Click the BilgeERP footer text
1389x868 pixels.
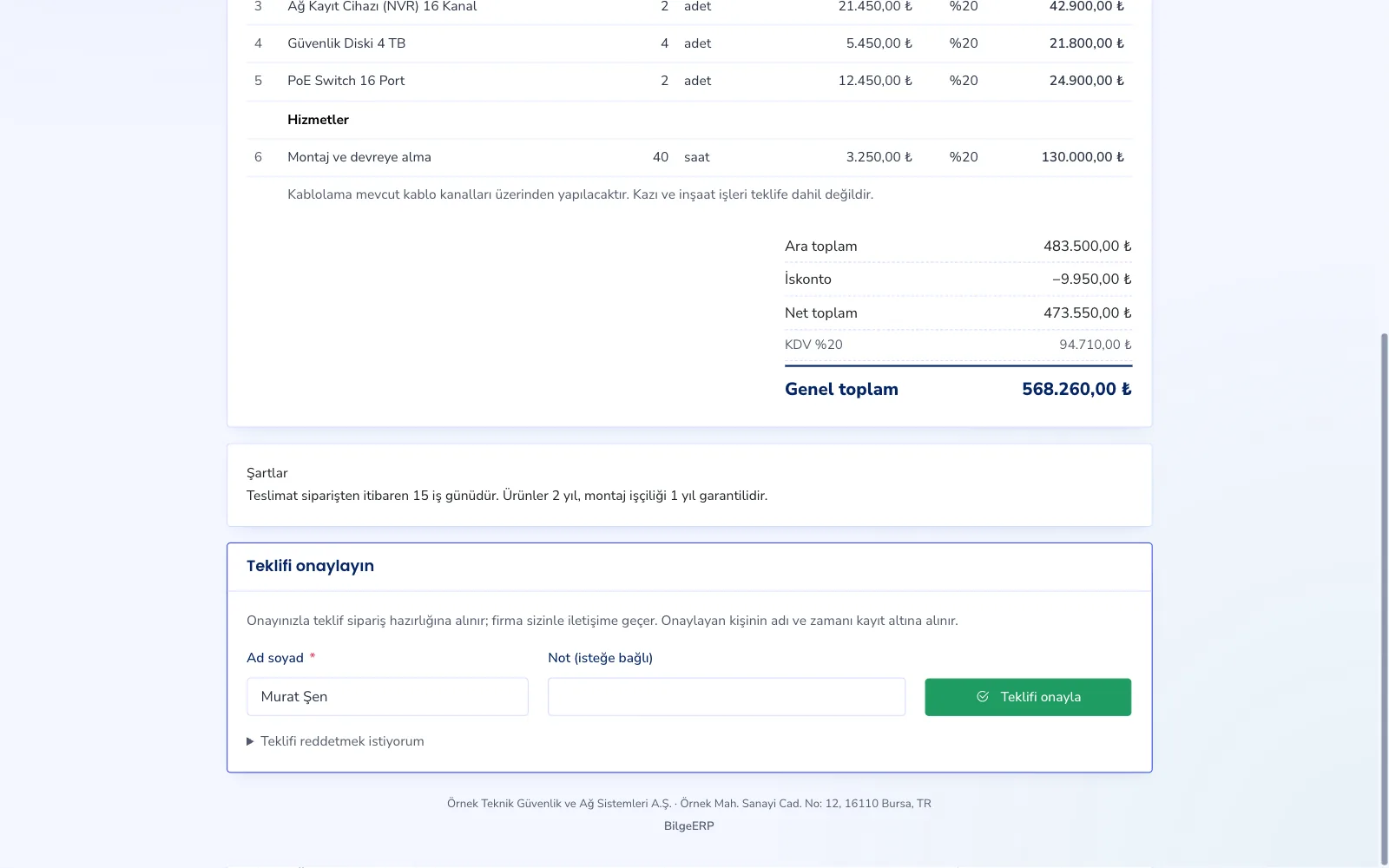point(689,825)
